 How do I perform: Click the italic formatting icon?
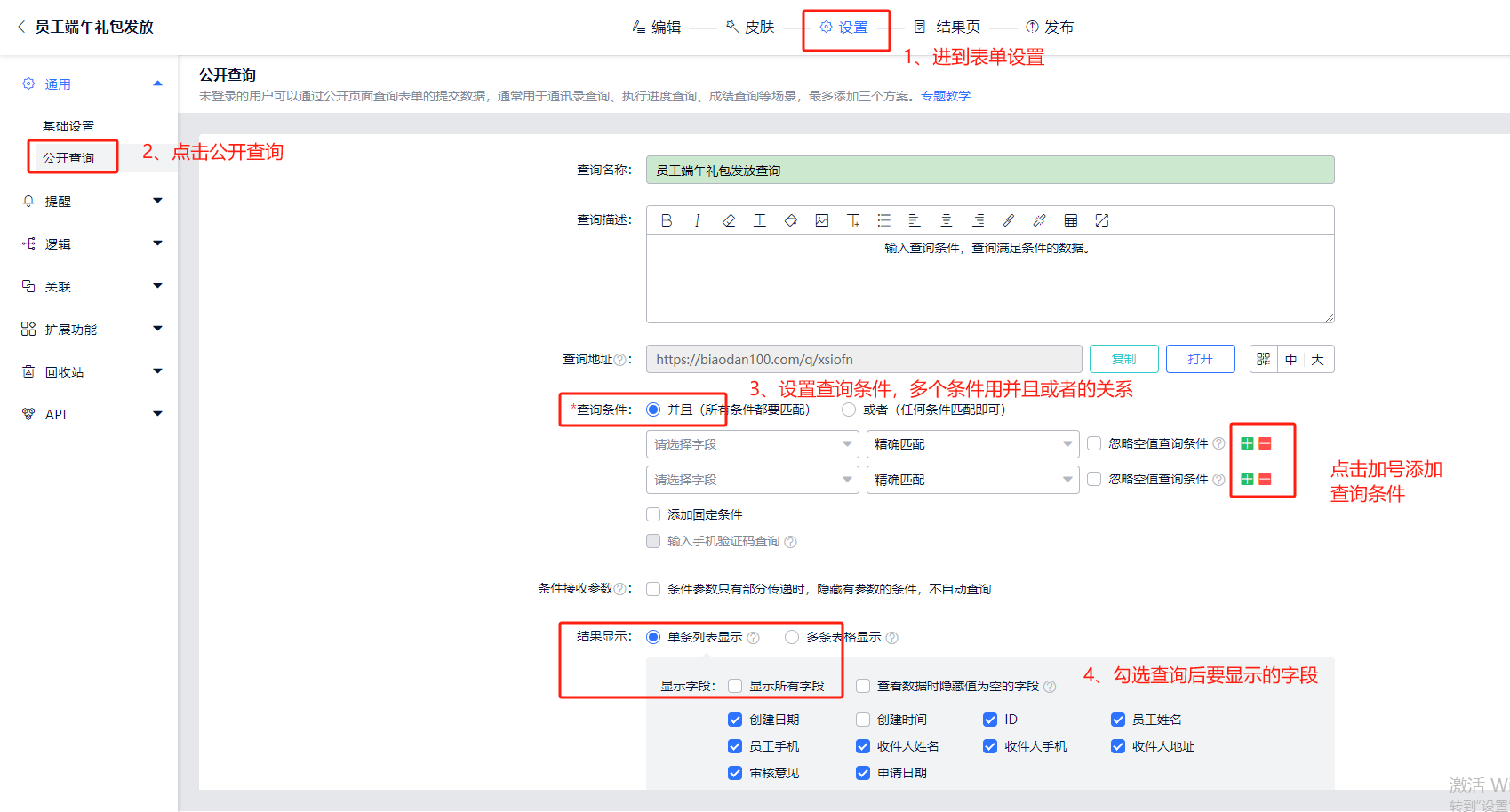point(698,220)
